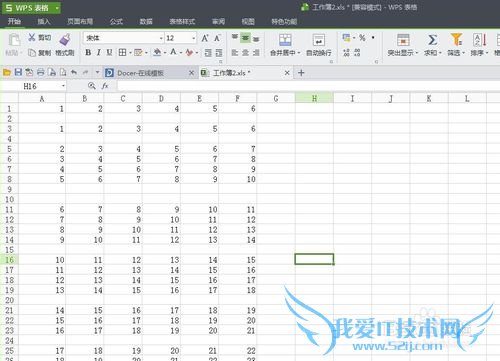
Task: Toggle vertical center alignment
Action: pyautogui.click(x=245, y=38)
